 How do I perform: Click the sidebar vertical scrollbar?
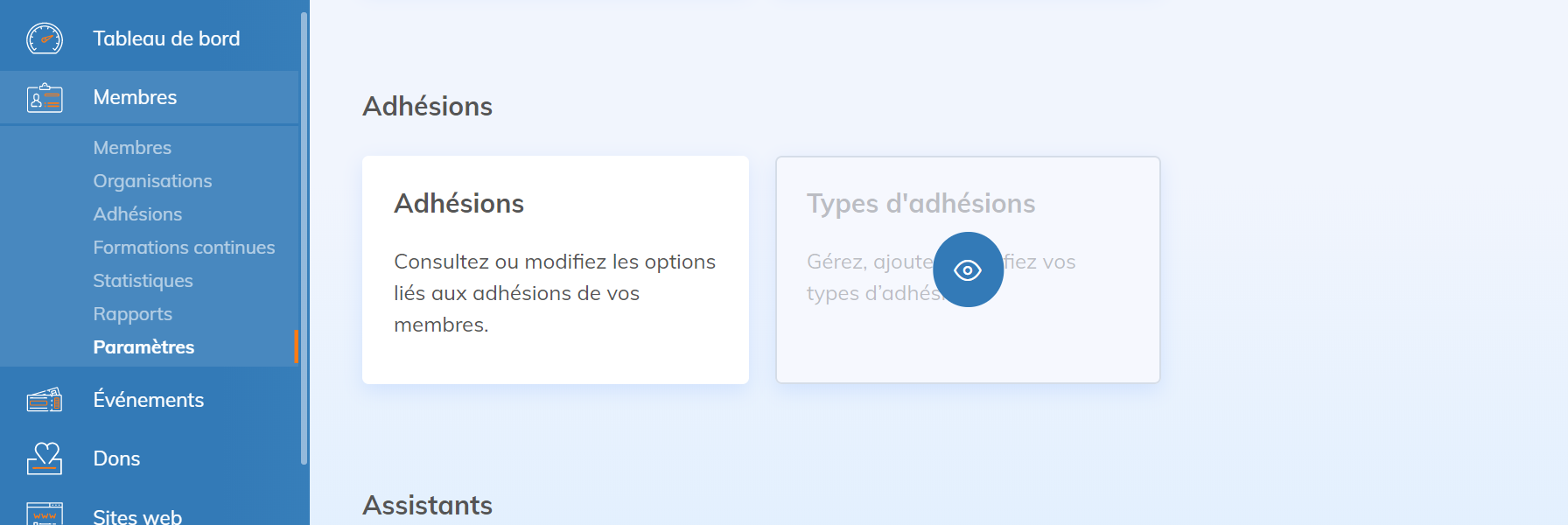(304, 236)
